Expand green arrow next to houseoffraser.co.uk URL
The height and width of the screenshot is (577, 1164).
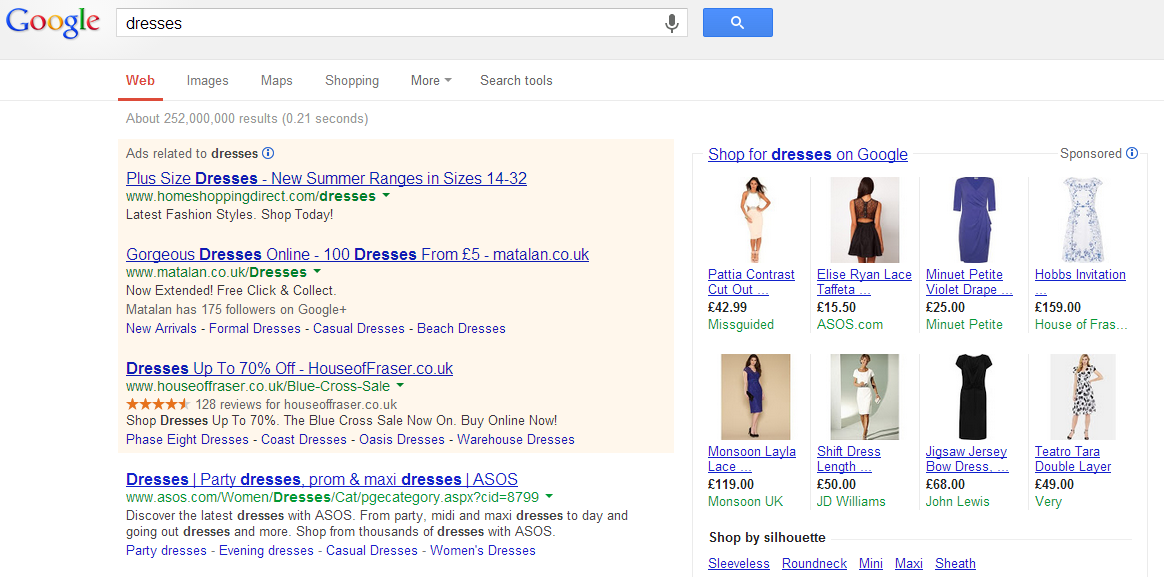pyautogui.click(x=399, y=385)
